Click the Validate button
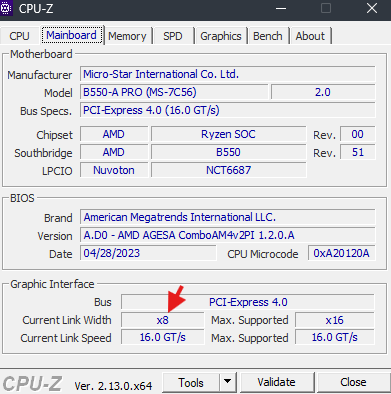391x394 pixels. (x=276, y=382)
